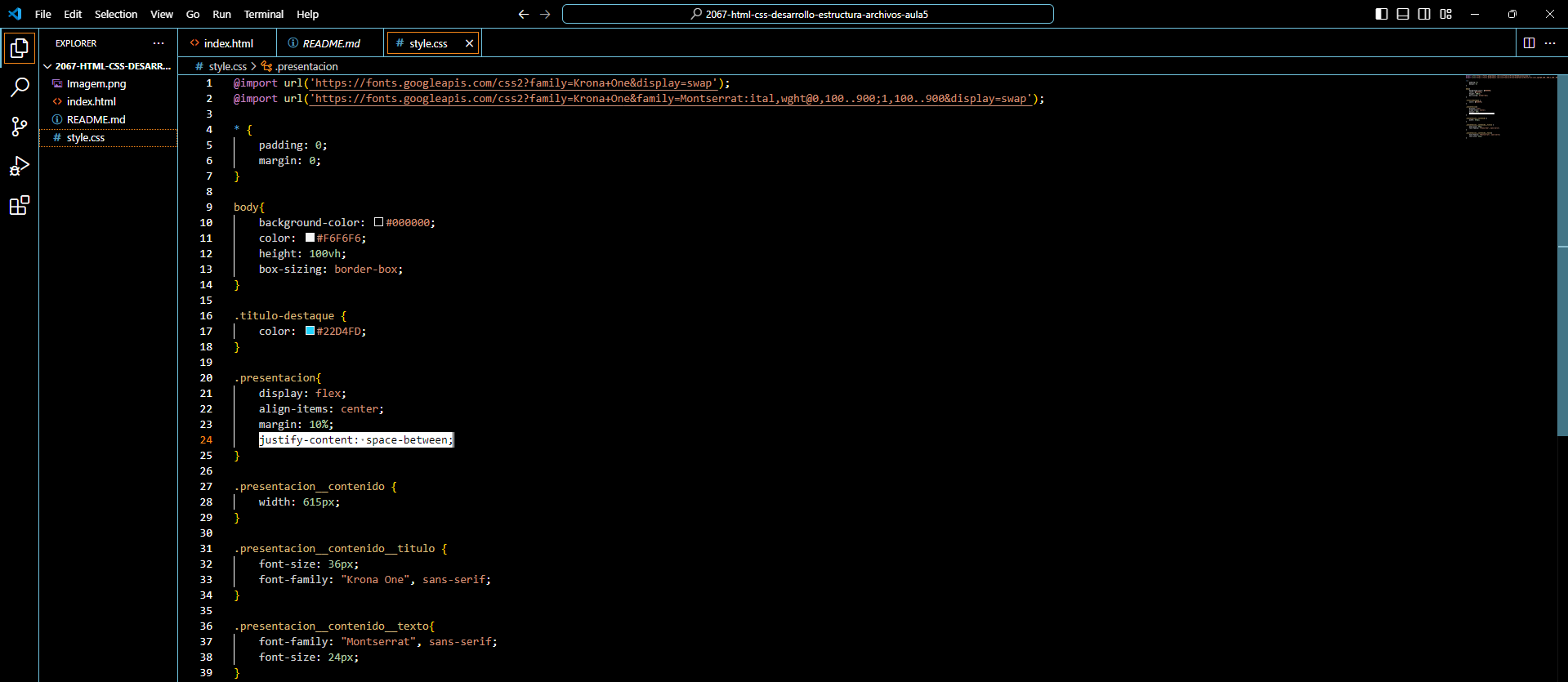Click the height: 100vh declaration
The image size is (1568, 682).
(302, 253)
